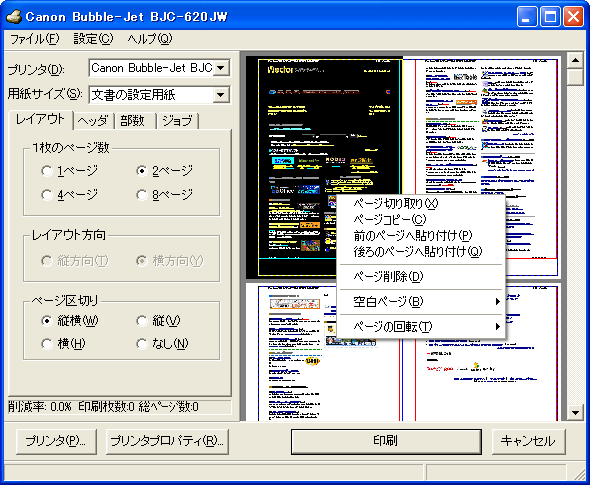Choose 前のページへ貼り付け(P) menu entry
590x485 pixels.
point(421,236)
